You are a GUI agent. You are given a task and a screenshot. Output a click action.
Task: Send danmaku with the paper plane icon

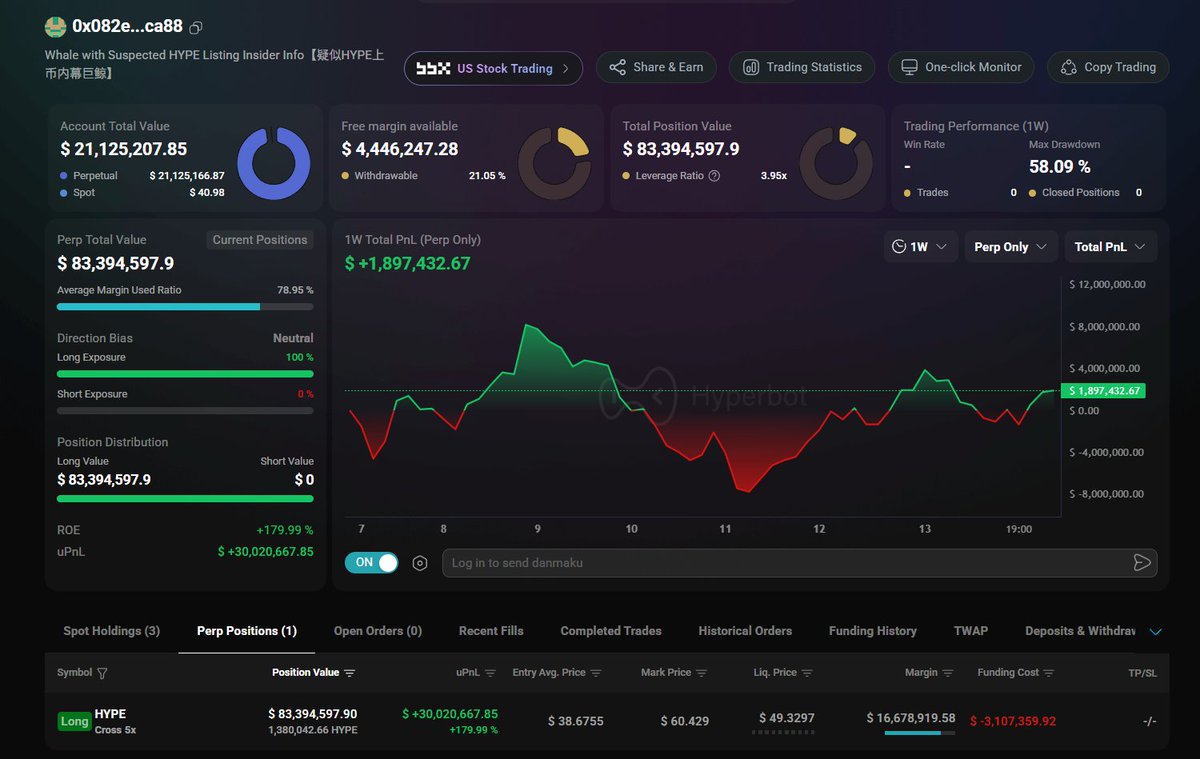point(1142,563)
